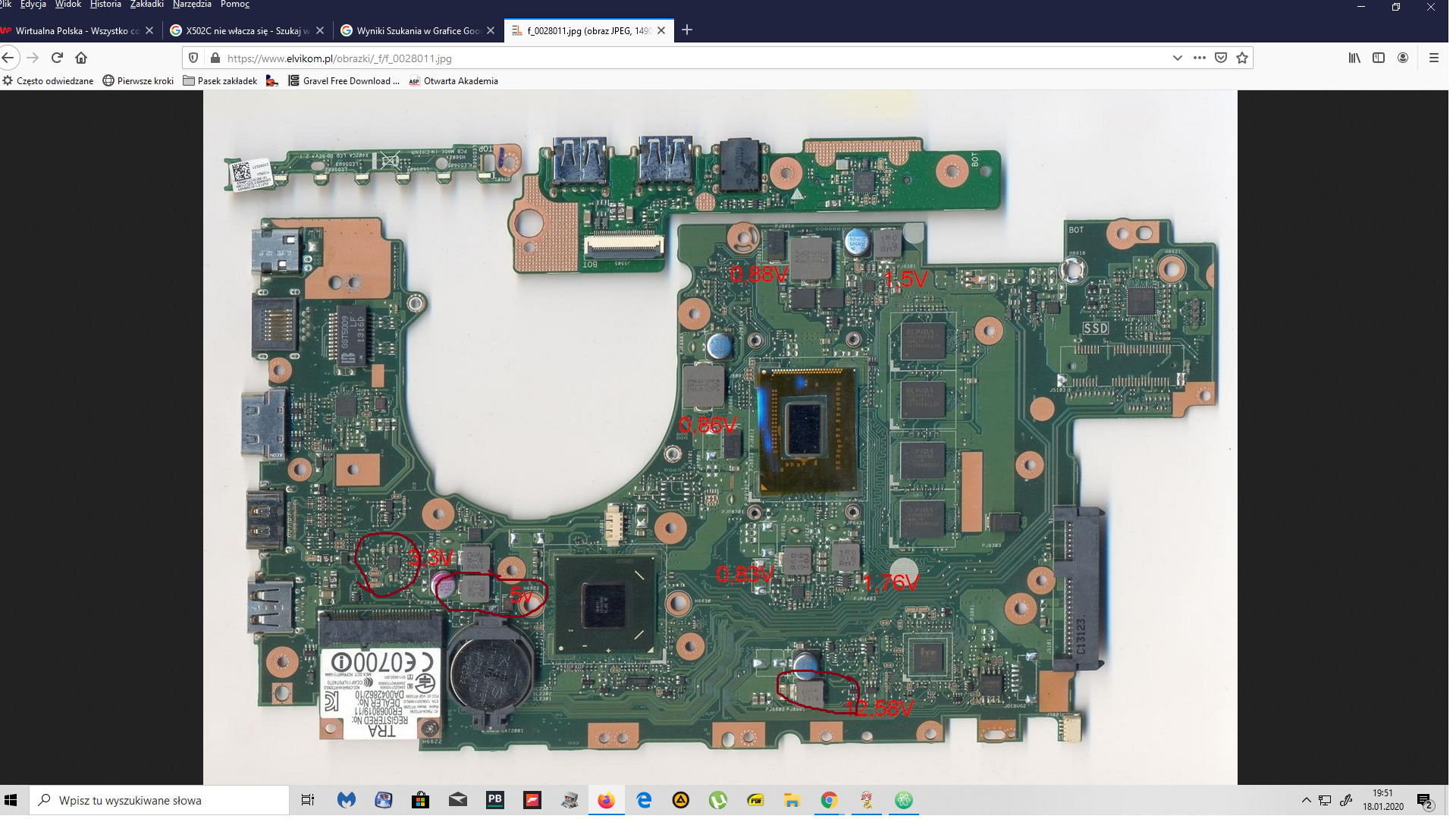Open Google Chrome from taskbar
The image size is (1456, 819).
(829, 801)
